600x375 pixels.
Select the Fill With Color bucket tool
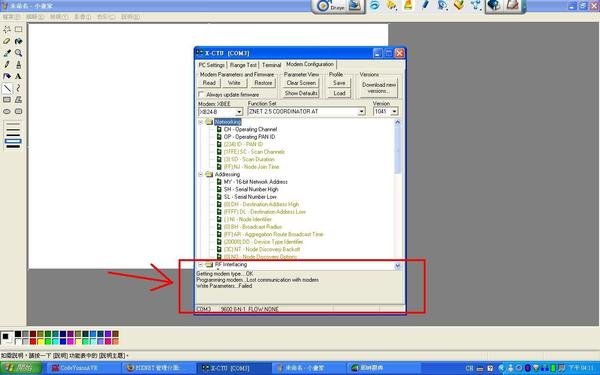(18, 41)
